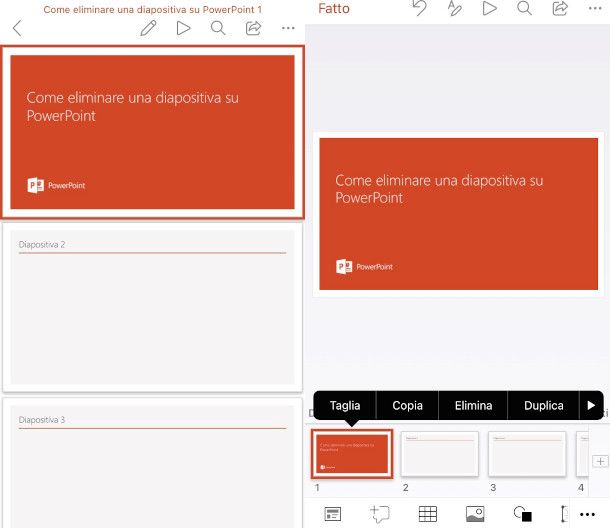Open the more options ellipsis in the left window
This screenshot has height=528, width=610.
tap(288, 28)
